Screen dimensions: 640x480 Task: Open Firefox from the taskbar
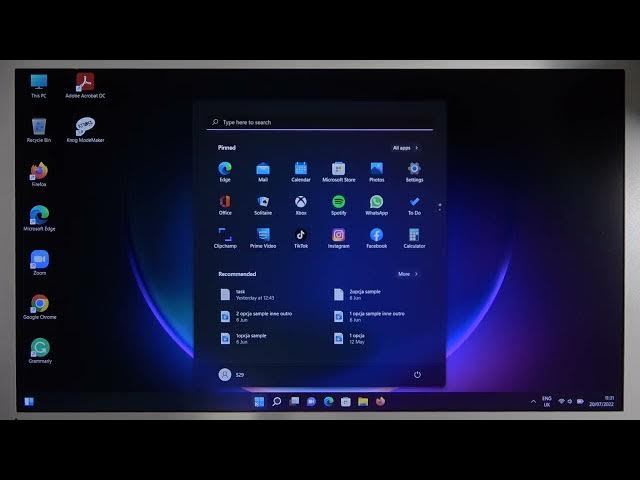click(380, 402)
